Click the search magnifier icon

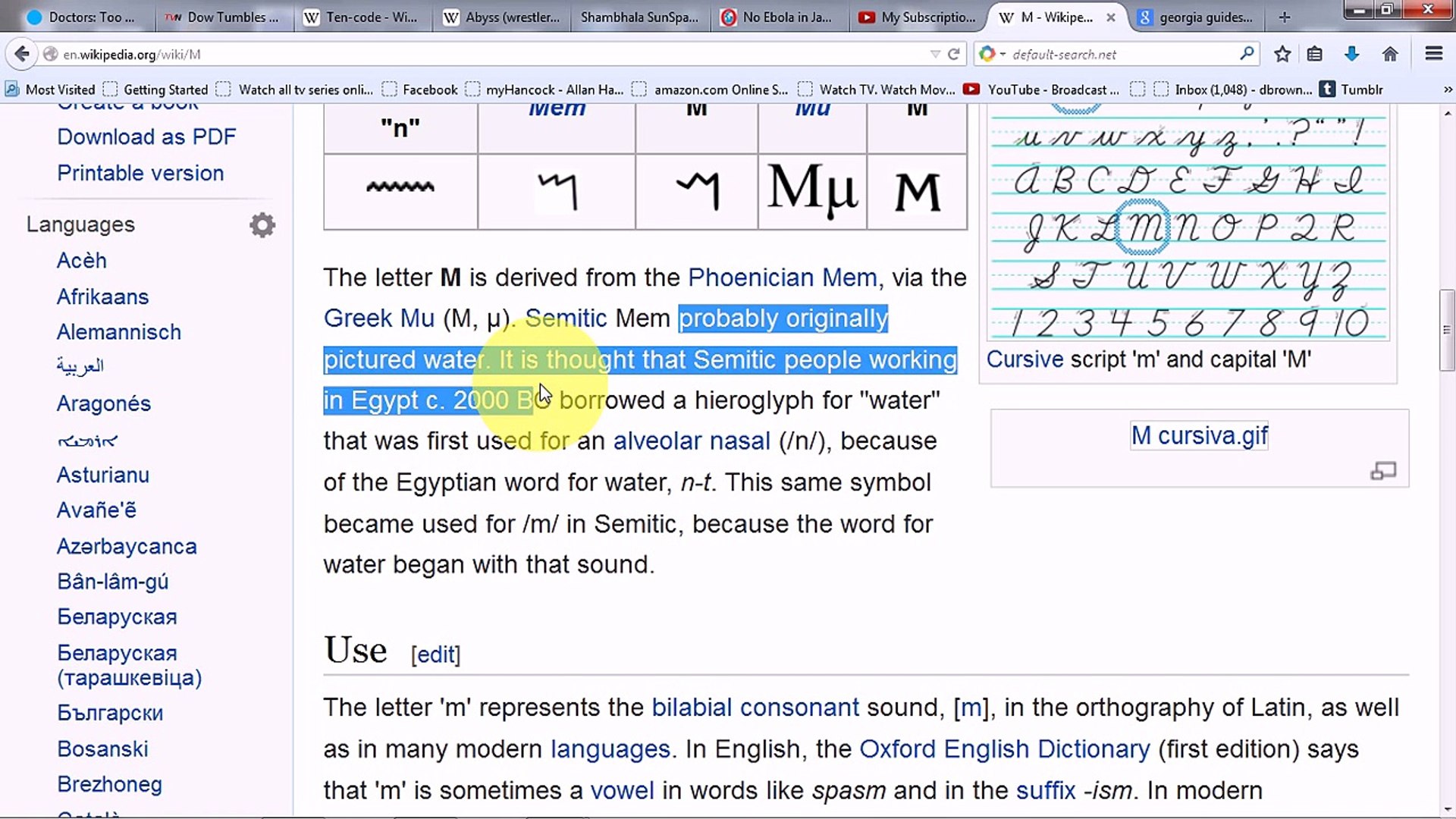click(1247, 54)
